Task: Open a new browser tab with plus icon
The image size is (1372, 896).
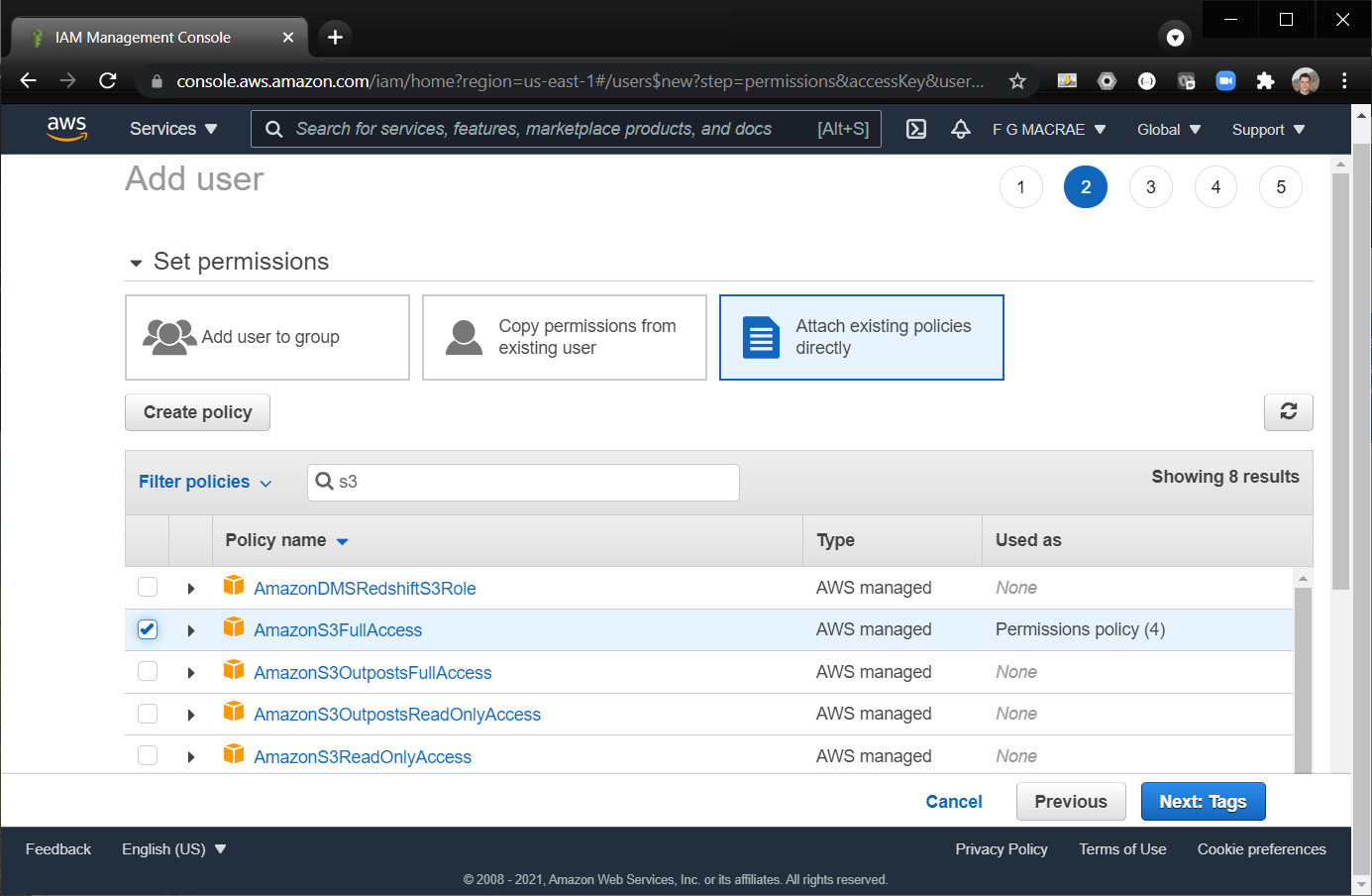Action: 335,37
